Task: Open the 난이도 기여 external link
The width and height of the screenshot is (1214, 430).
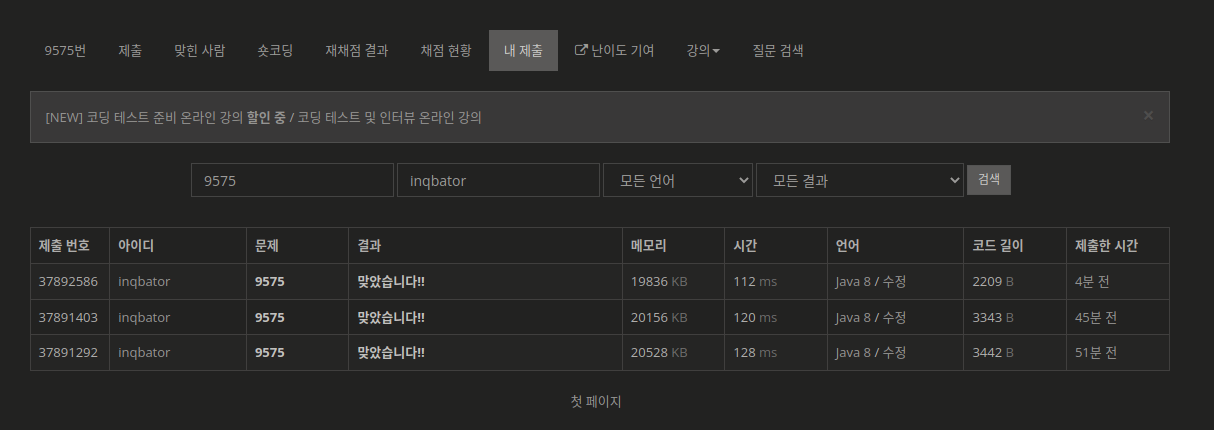Action: 614,50
